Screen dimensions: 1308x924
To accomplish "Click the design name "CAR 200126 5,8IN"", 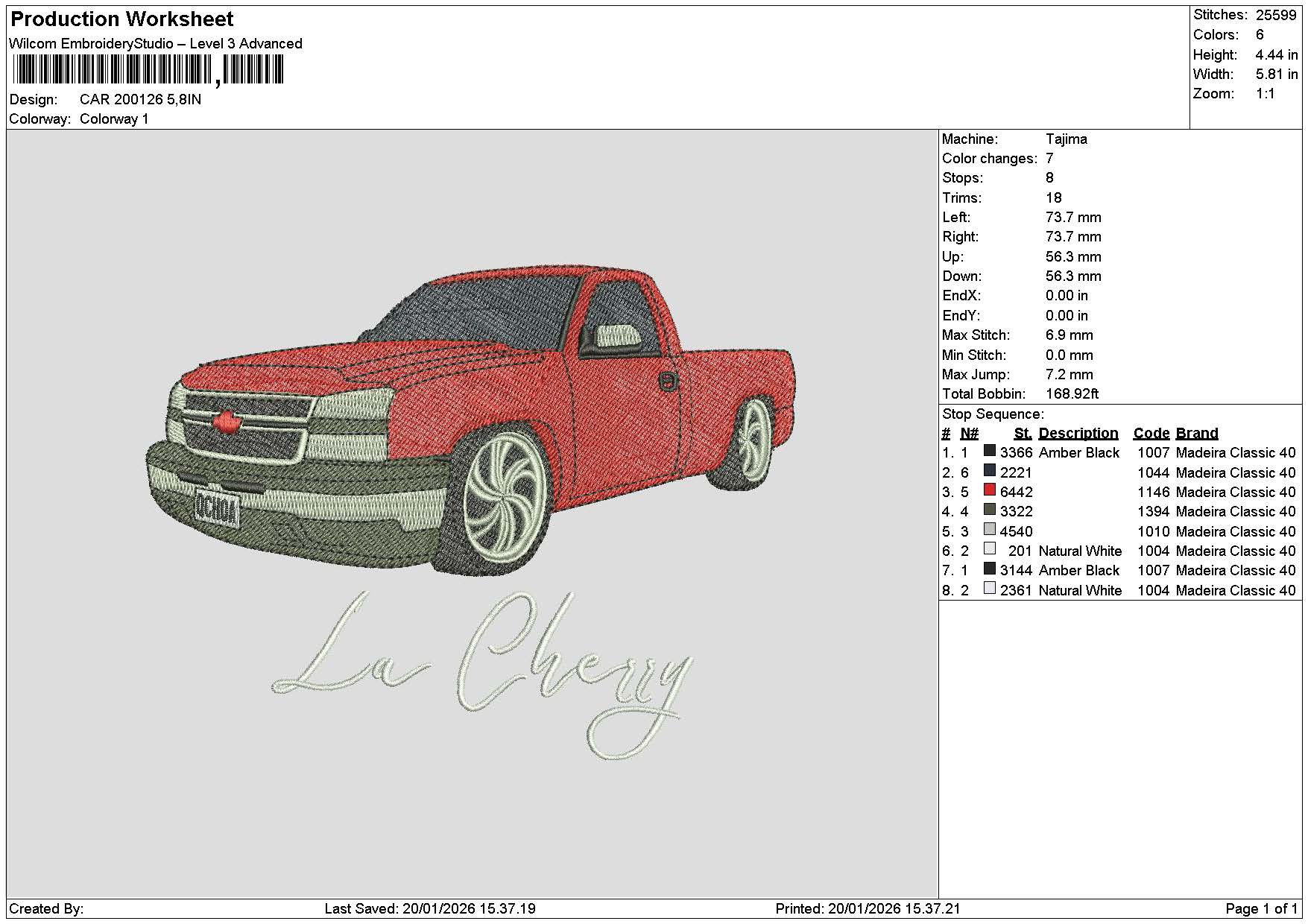I will click(140, 100).
